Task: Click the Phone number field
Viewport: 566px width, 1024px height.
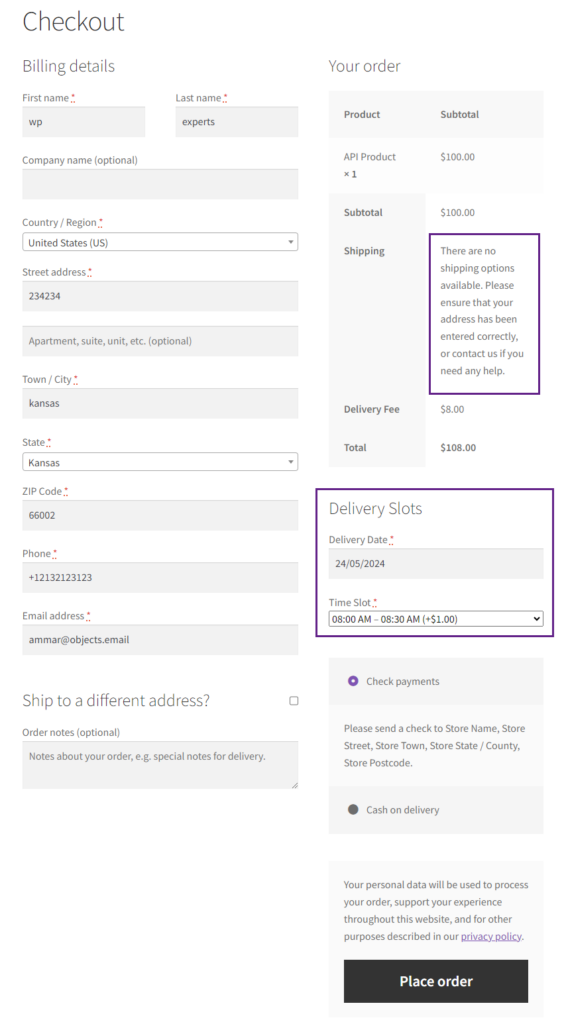Action: pos(160,578)
